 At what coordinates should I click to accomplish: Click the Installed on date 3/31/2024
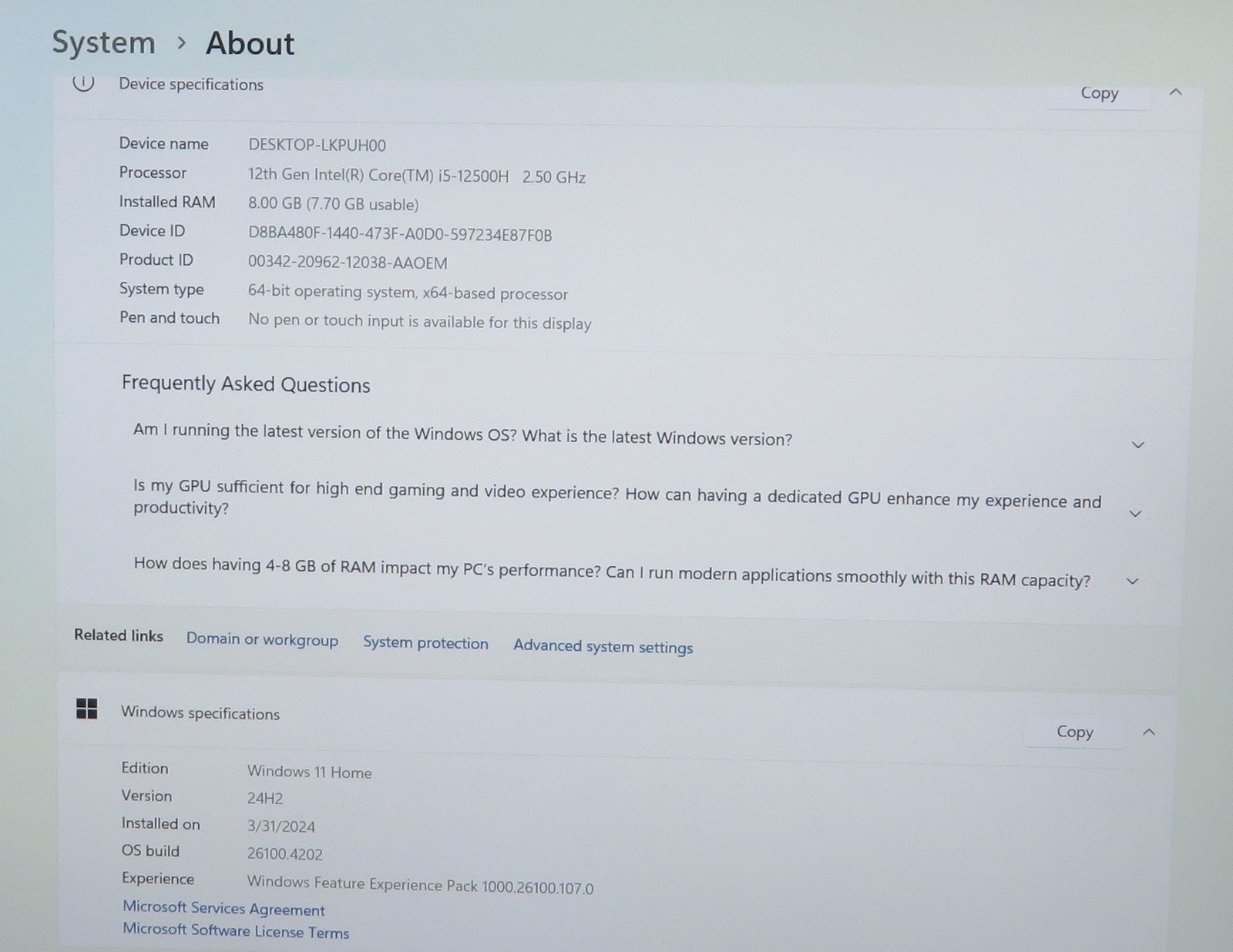(x=281, y=826)
